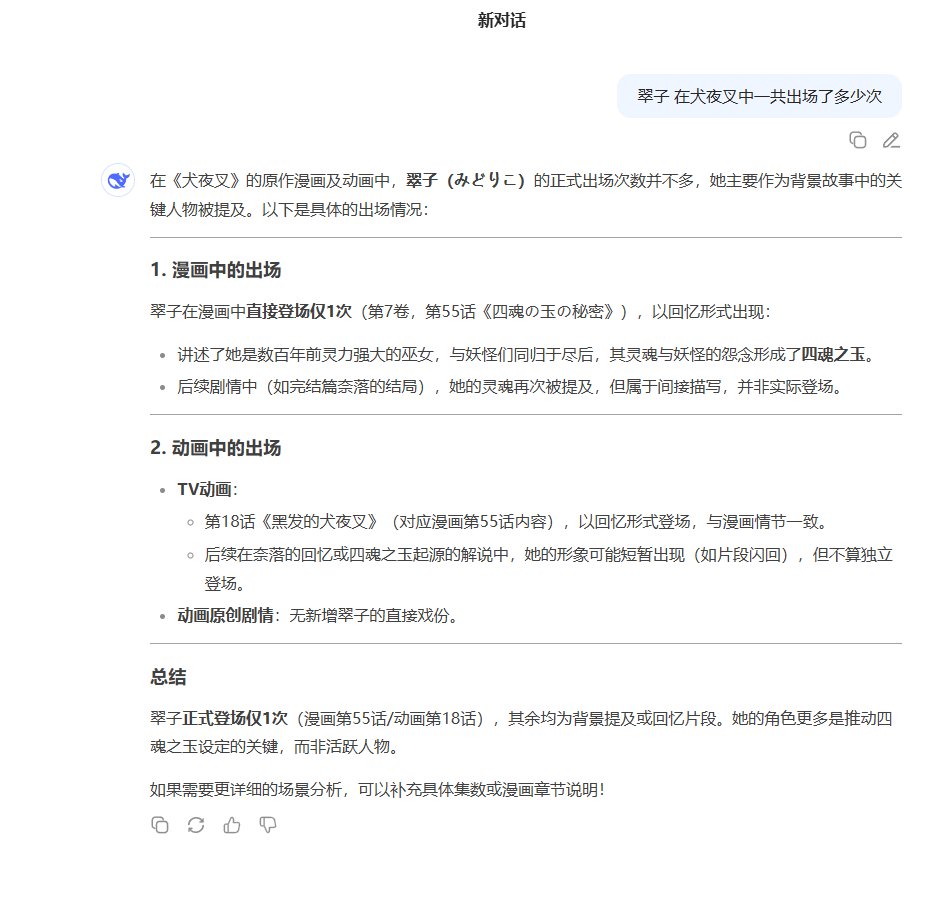Copy the assistant's answer
Viewport: 951px width, 913px height.
tap(160, 824)
